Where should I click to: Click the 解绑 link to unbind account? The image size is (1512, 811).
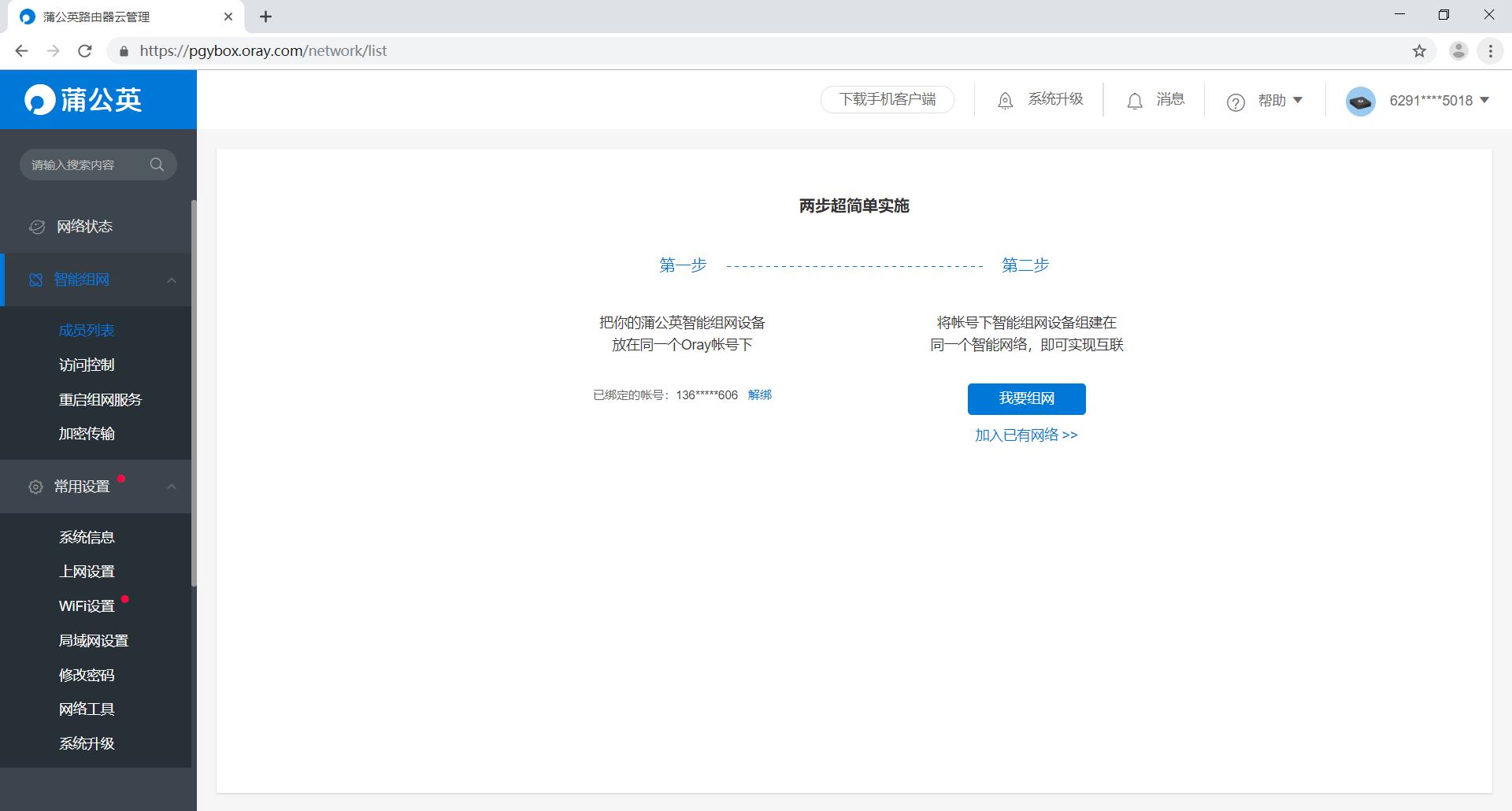click(759, 394)
